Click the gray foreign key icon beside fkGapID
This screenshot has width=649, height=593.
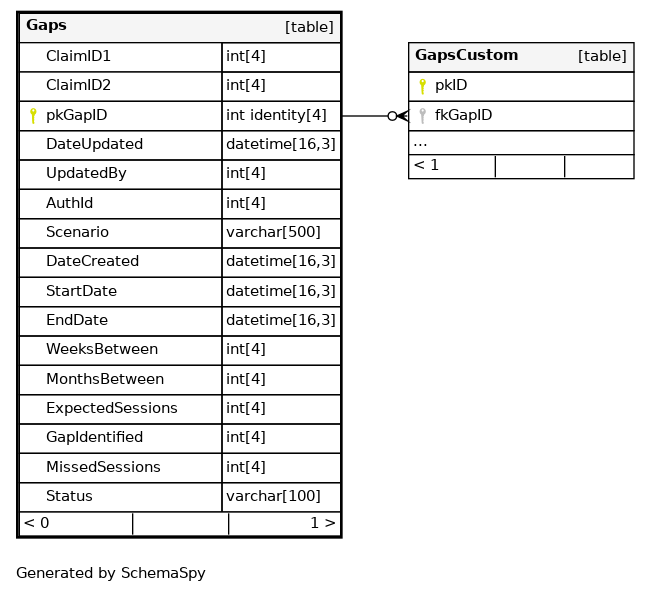pyautogui.click(x=422, y=116)
